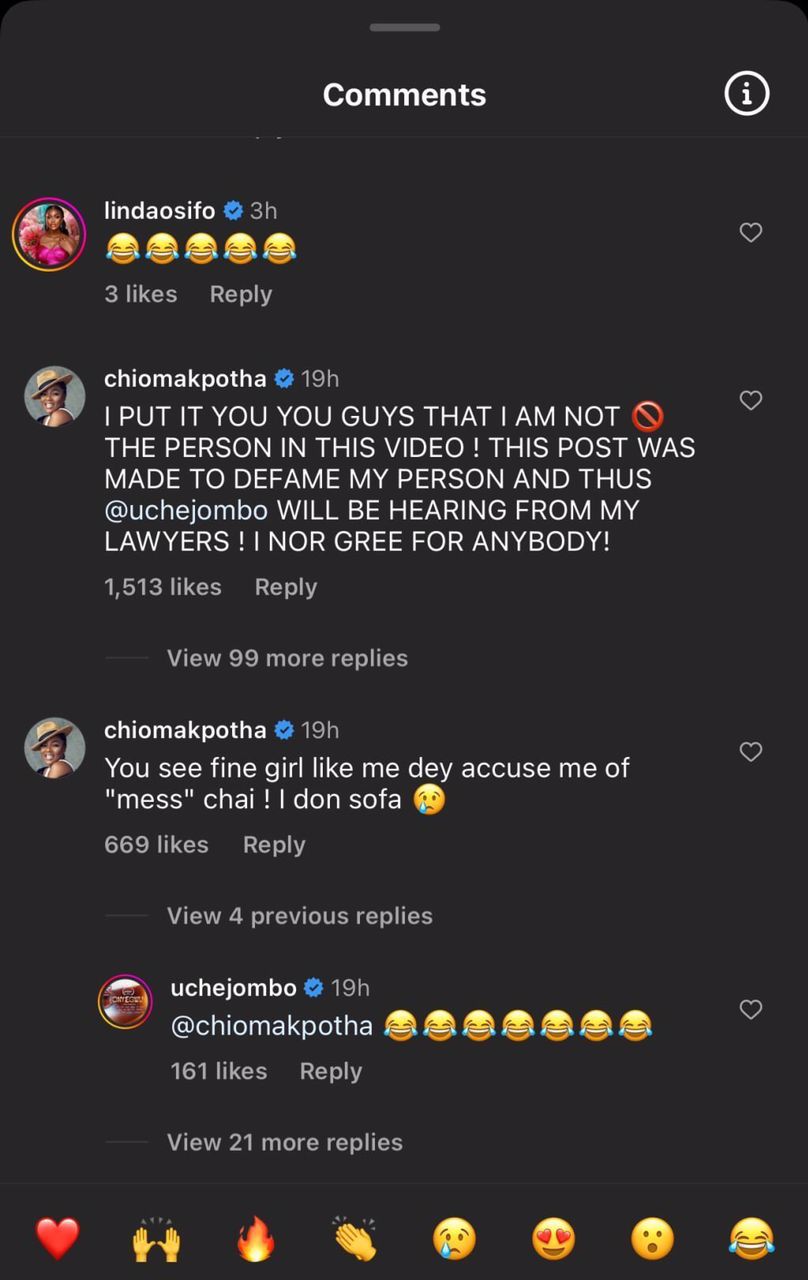Insert the surprised face emoji
Viewport: 808px width, 1280px height.
coord(651,1241)
